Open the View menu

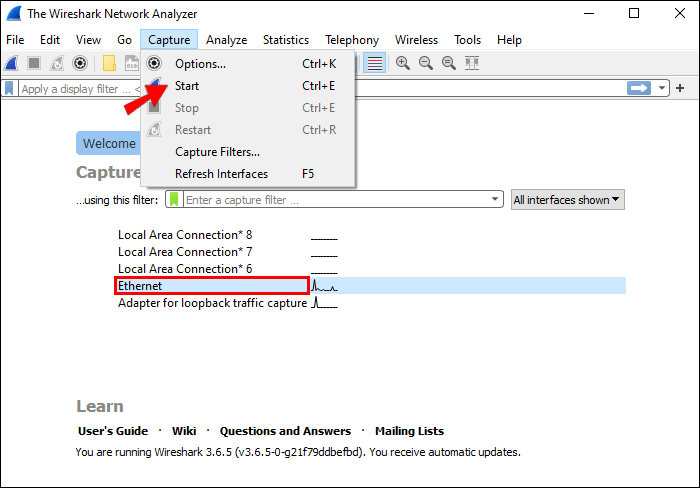(88, 40)
